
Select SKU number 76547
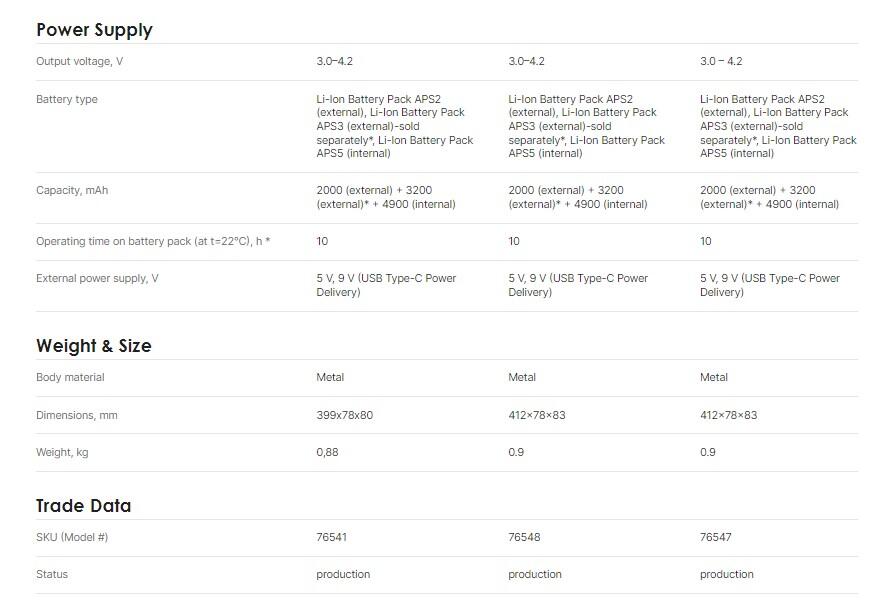716,538
